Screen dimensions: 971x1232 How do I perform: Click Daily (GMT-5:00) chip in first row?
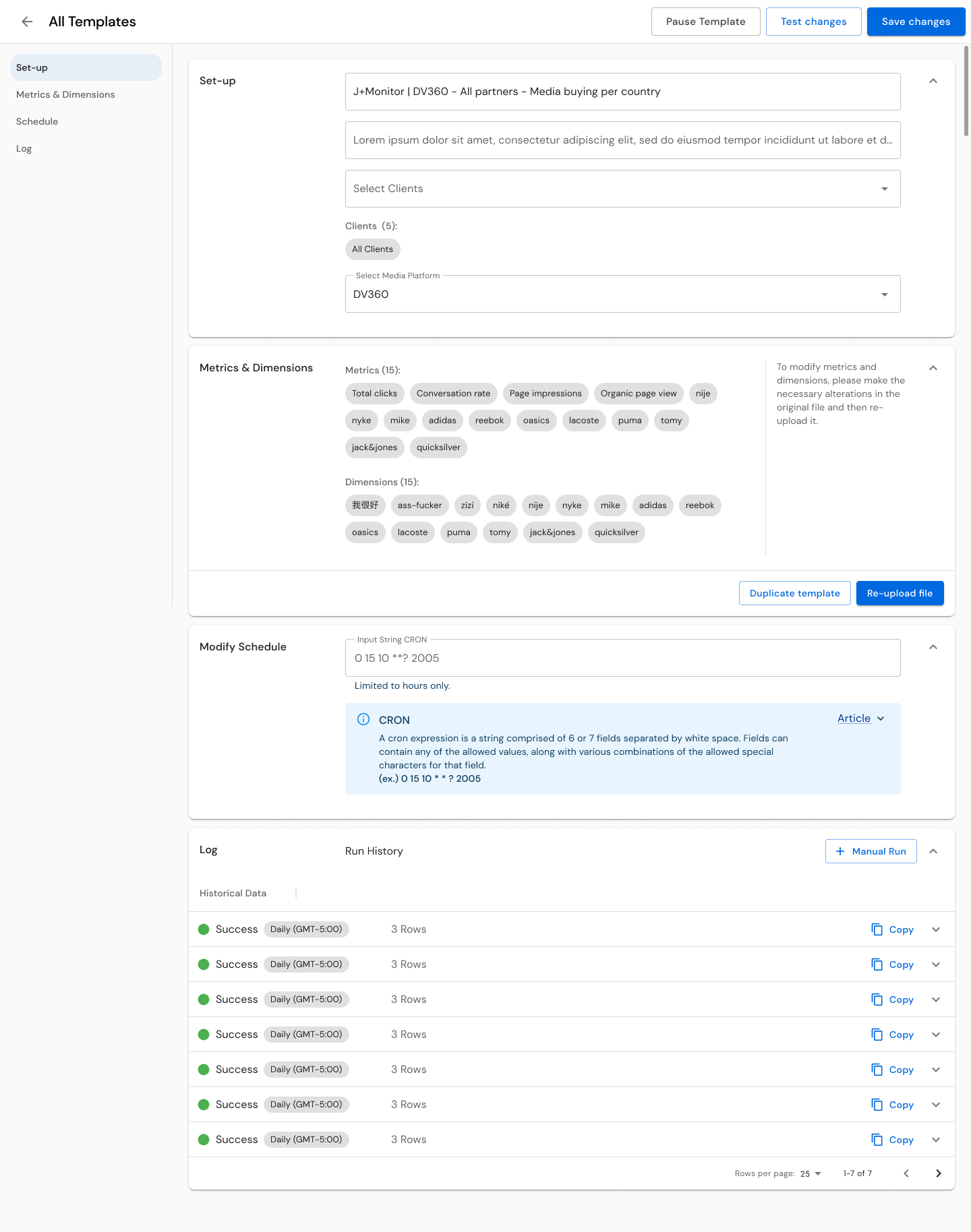coord(306,929)
